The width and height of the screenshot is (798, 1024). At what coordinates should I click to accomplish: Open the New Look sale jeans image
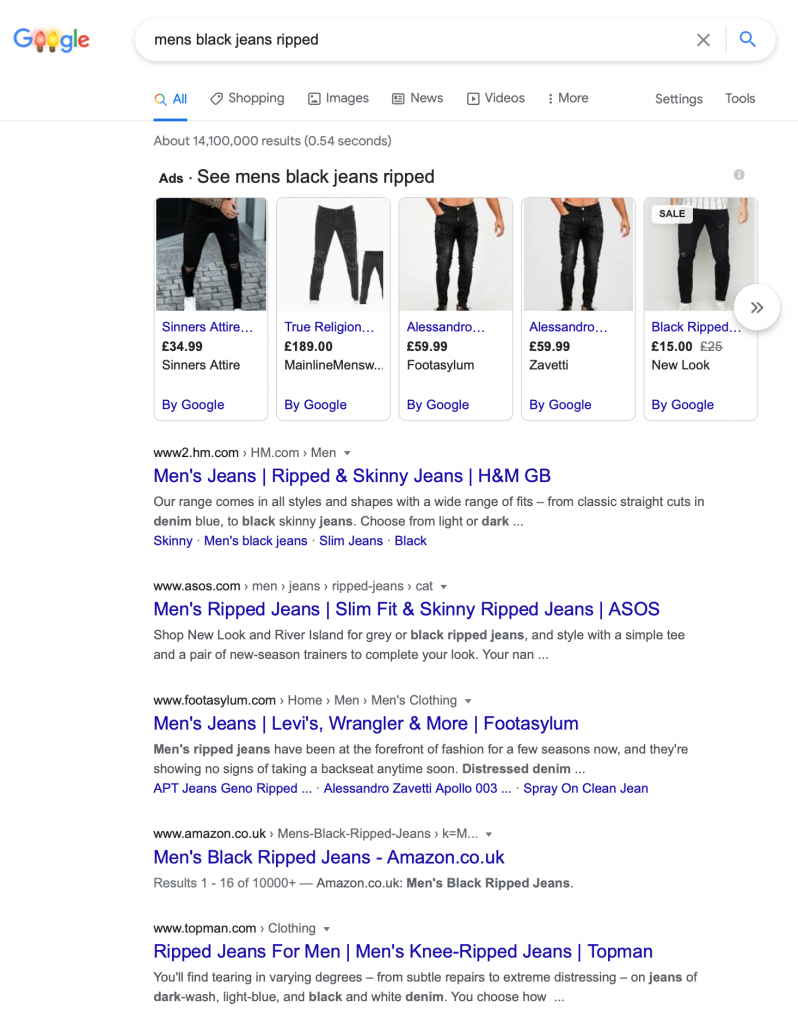[700, 255]
